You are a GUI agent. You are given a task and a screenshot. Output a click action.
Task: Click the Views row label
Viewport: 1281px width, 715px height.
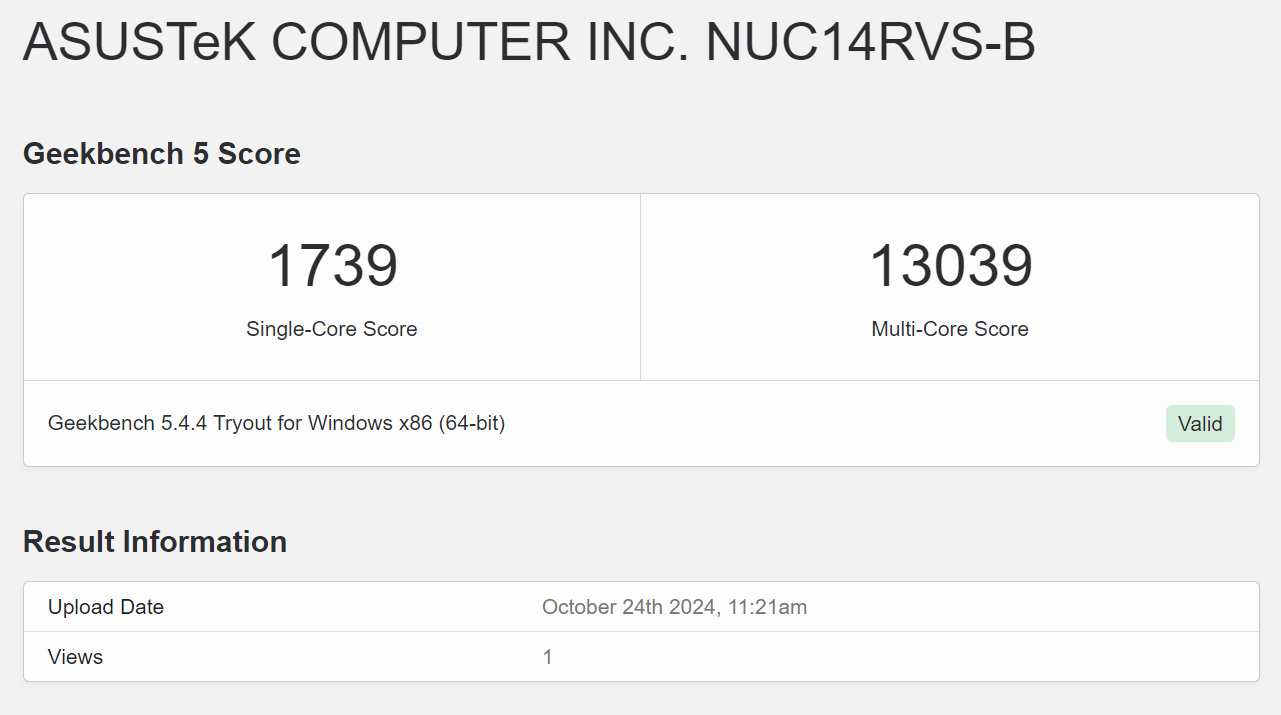(76, 657)
